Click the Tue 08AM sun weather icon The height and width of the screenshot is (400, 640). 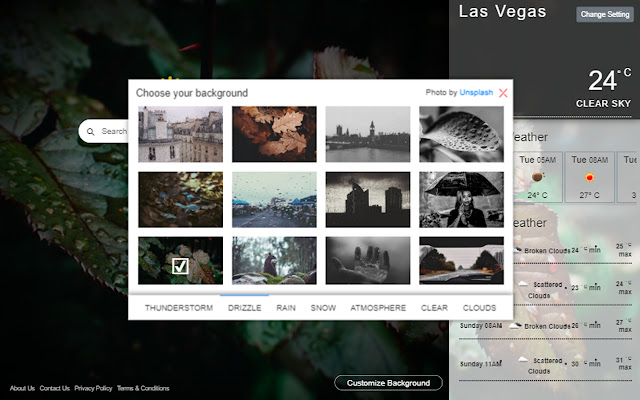click(590, 177)
